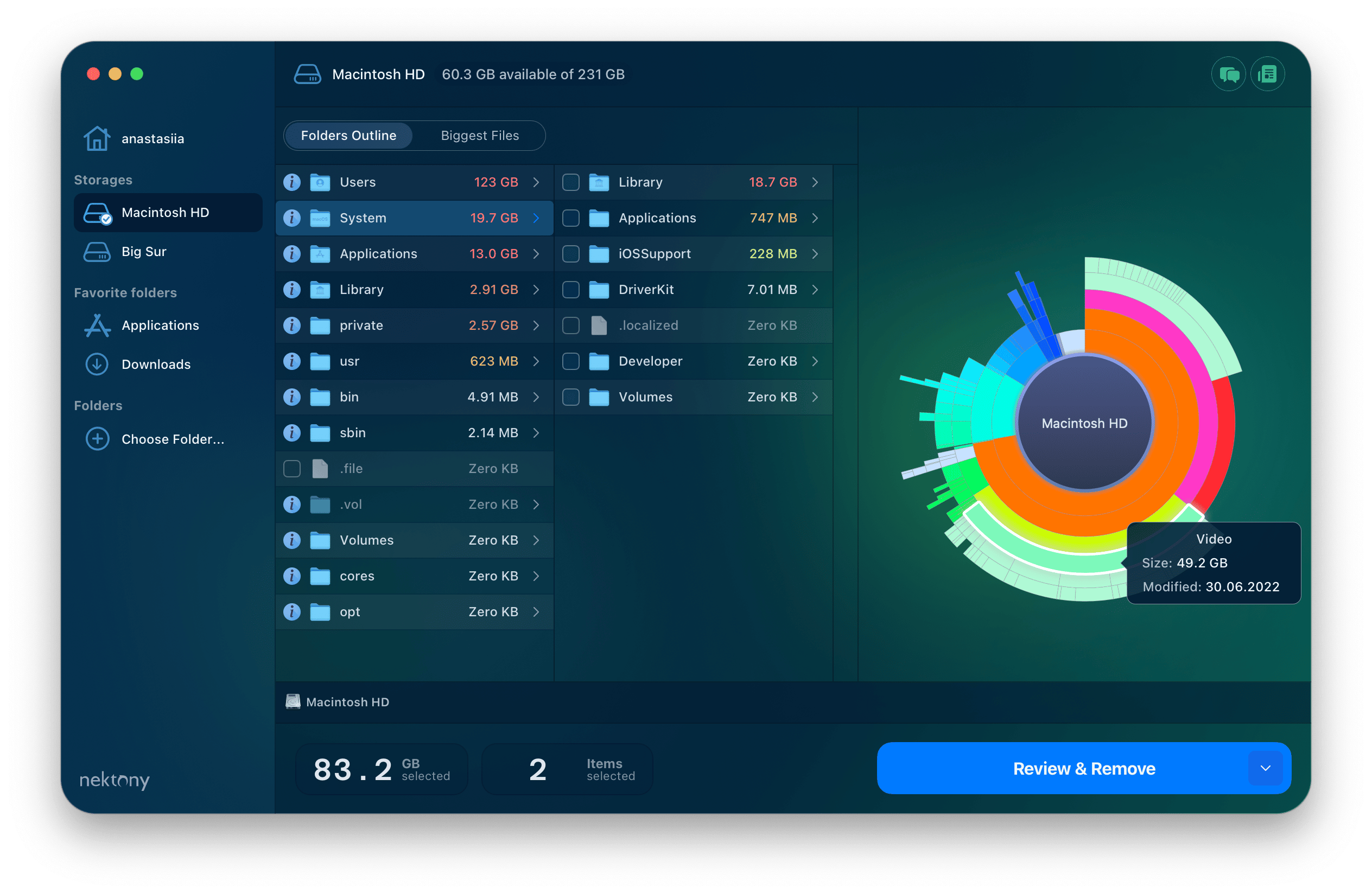Switch to Folders Outline tab

coord(348,136)
